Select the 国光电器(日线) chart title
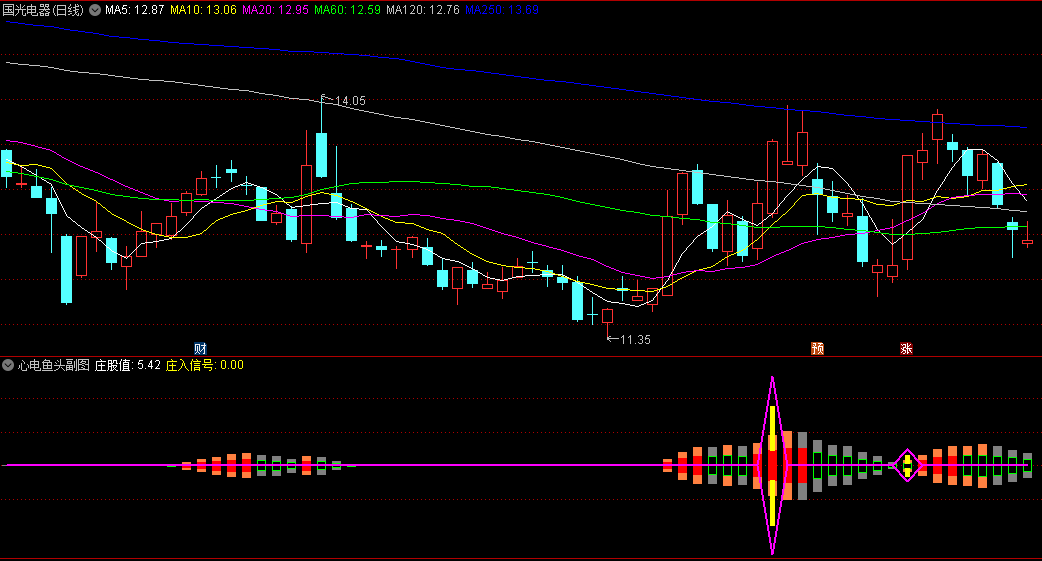 coord(43,10)
